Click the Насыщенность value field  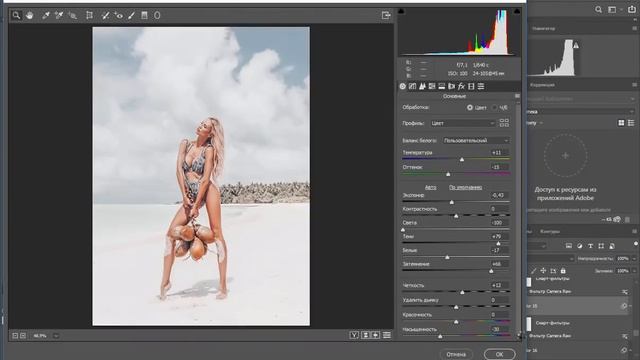(x=499, y=329)
